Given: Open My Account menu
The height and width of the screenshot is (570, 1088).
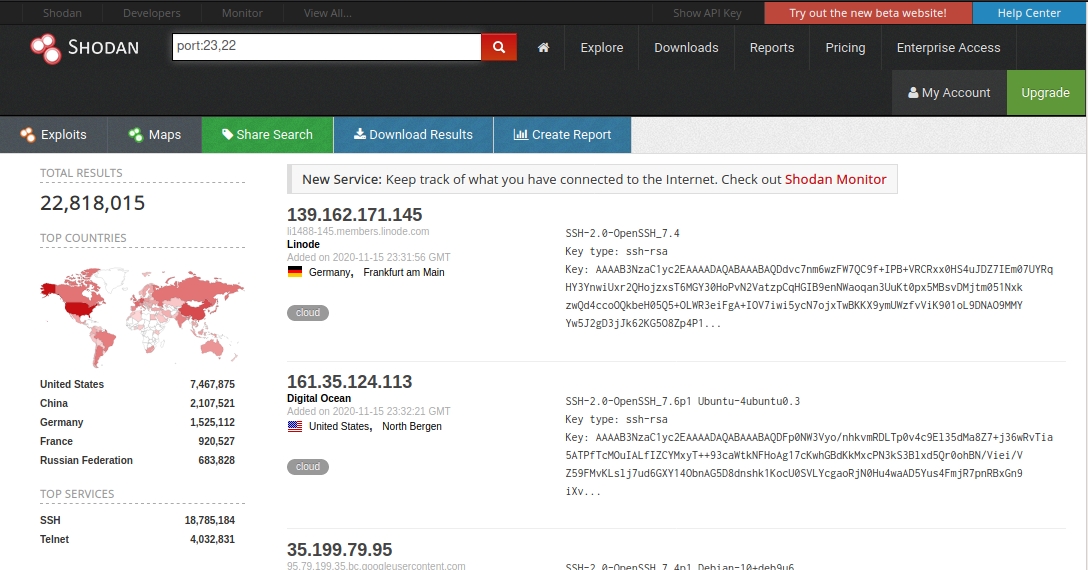Looking at the screenshot, I should pos(949,93).
